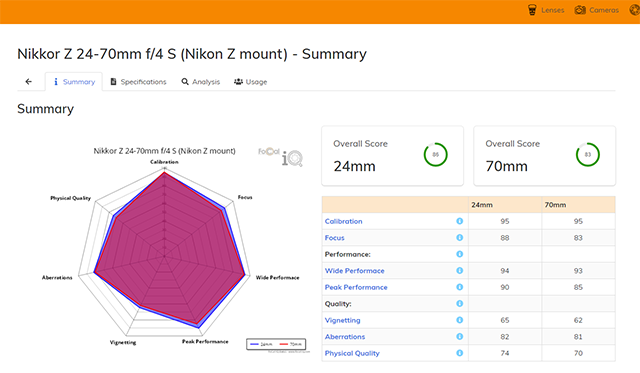The width and height of the screenshot is (640, 373).
Task: Click the Vignetting 24mm value 65
Action: (505, 320)
